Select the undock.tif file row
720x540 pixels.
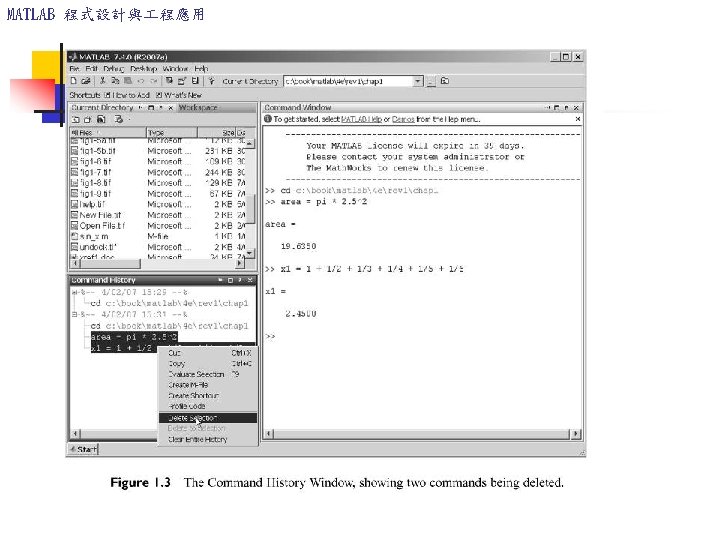point(158,247)
